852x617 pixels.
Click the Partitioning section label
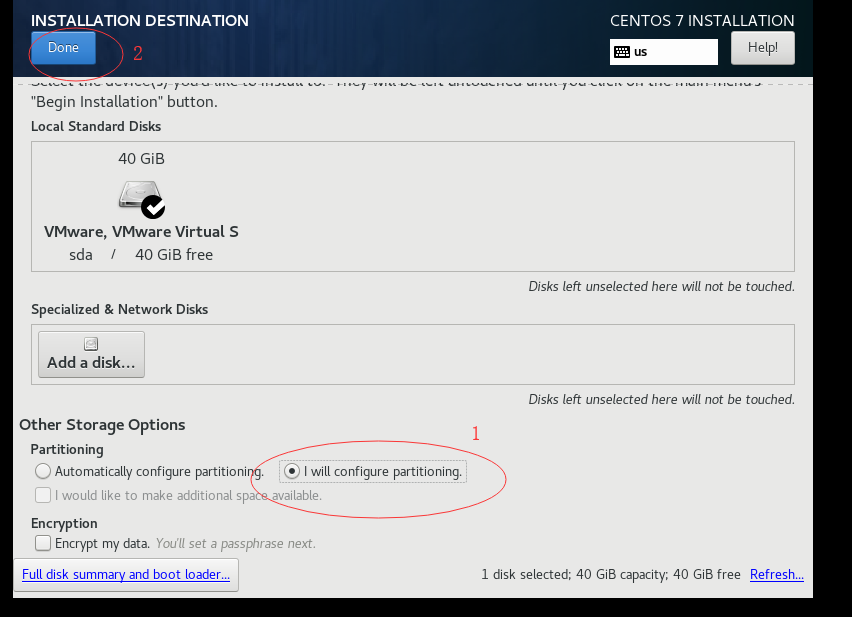[67, 450]
